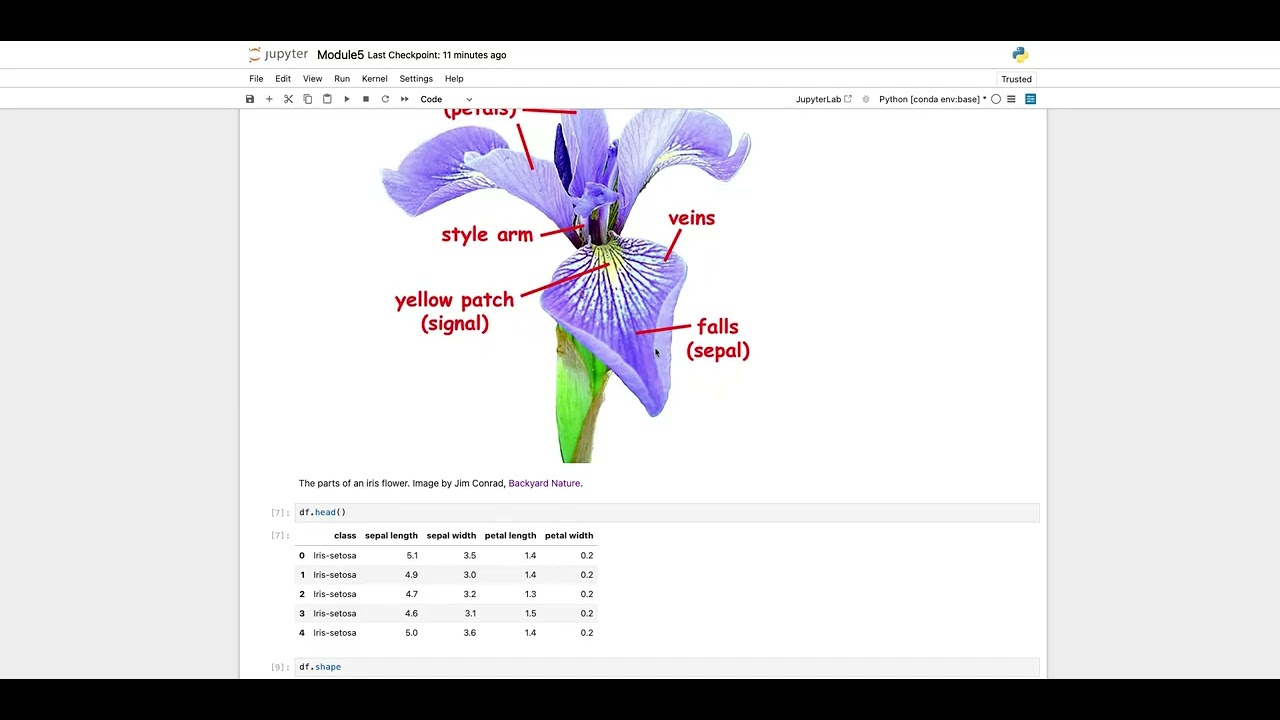Click into the df.head() code cell
This screenshot has height=720, width=1280.
(667, 512)
